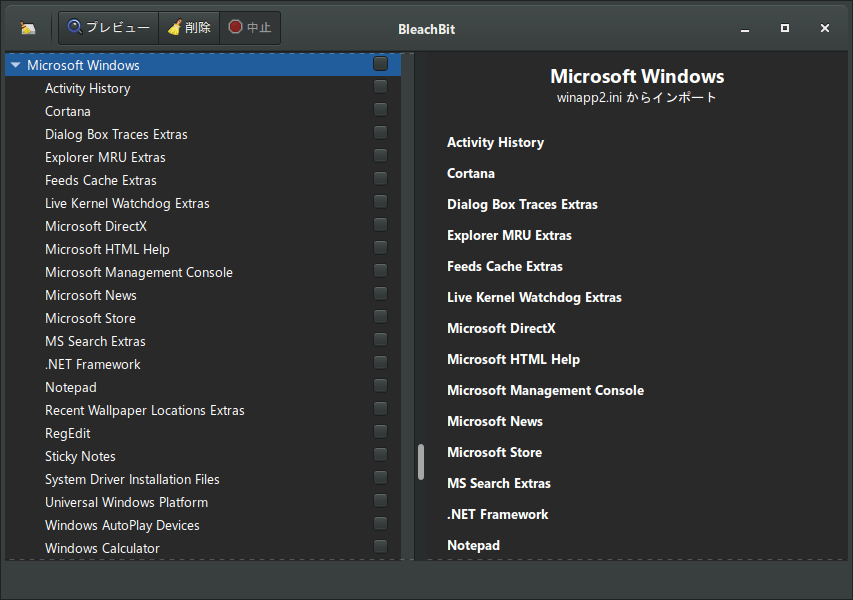The height and width of the screenshot is (600, 853).
Task: Enable the Explorer MRU Extras checkbox
Action: point(380,156)
